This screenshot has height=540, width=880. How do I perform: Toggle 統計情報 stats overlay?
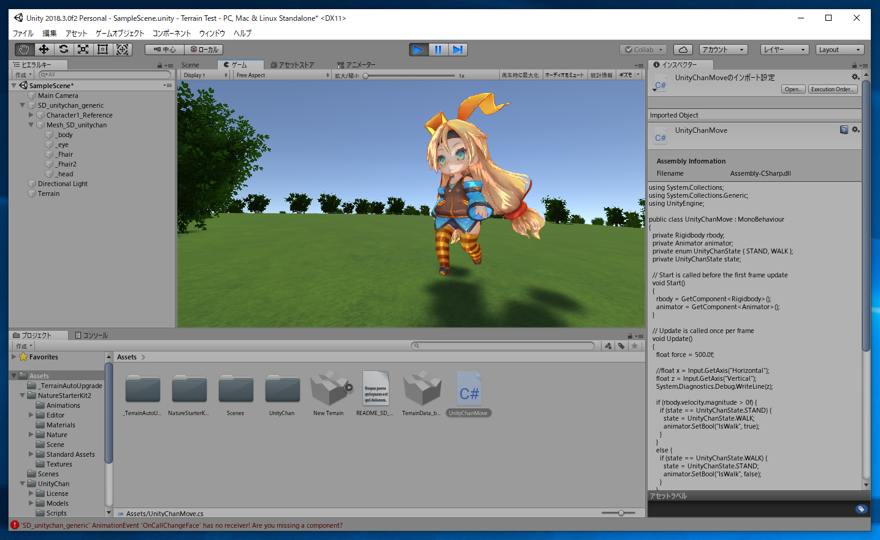pos(601,75)
